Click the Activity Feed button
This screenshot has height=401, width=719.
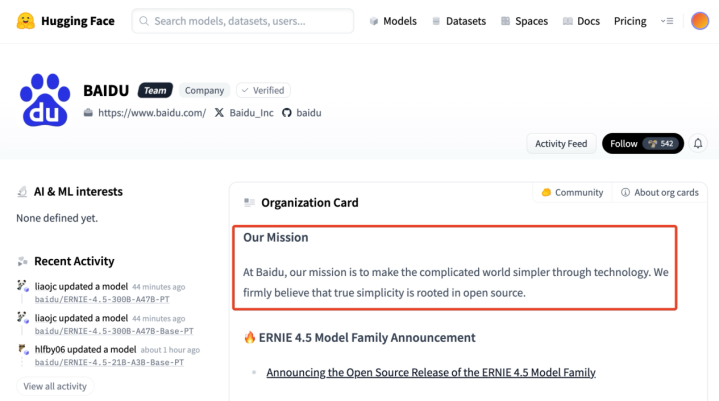point(561,144)
